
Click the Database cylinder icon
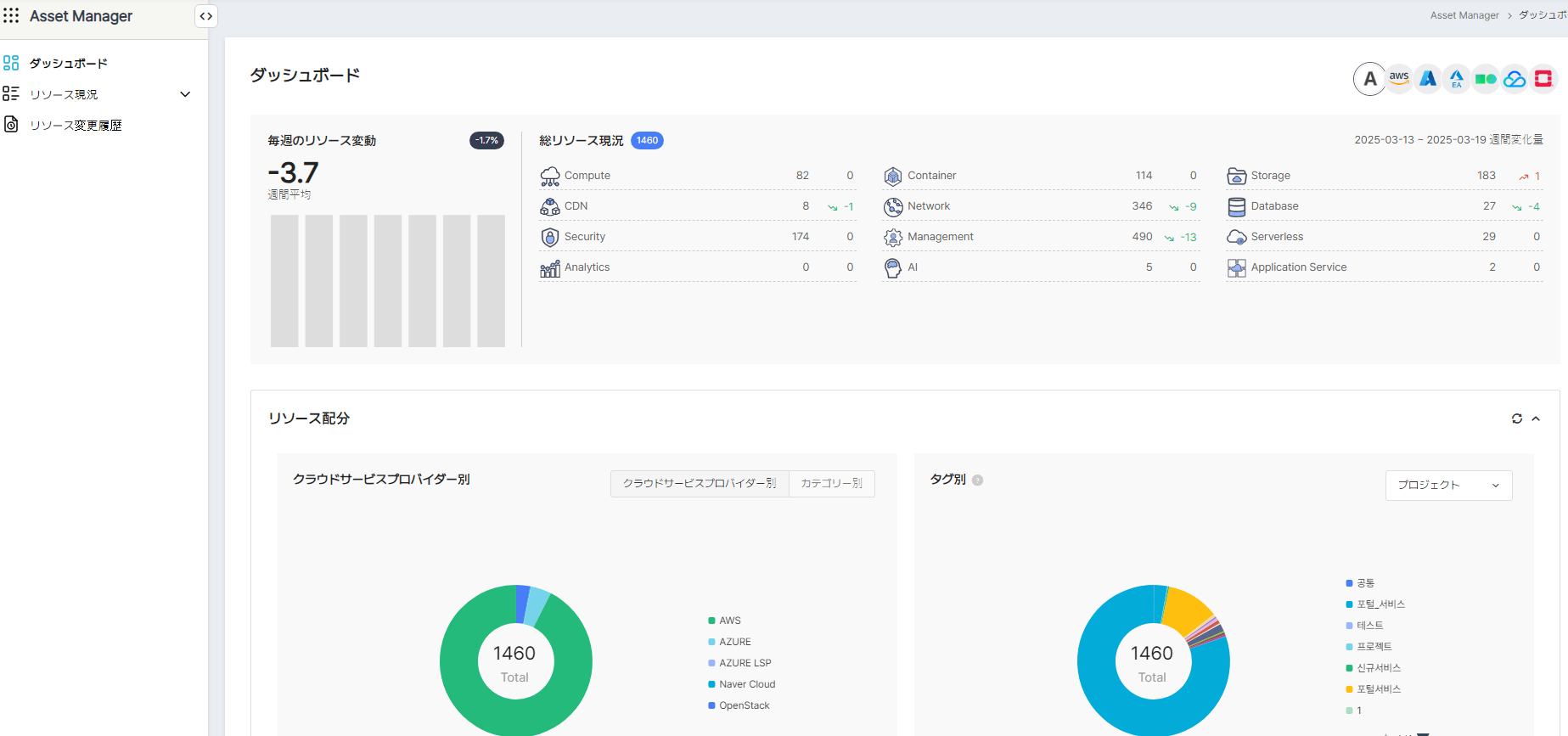(1237, 207)
